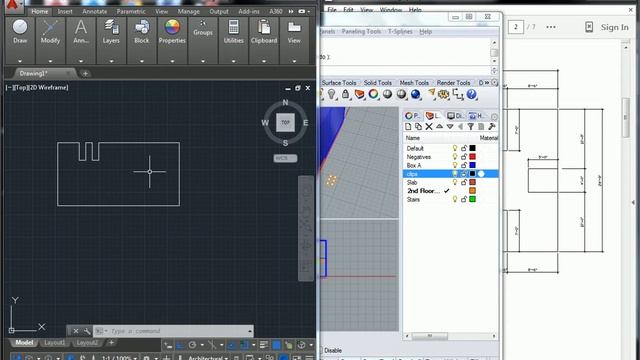Change the blue color swatch of Box A layer
Screen dimensions: 640x360
click(472, 165)
